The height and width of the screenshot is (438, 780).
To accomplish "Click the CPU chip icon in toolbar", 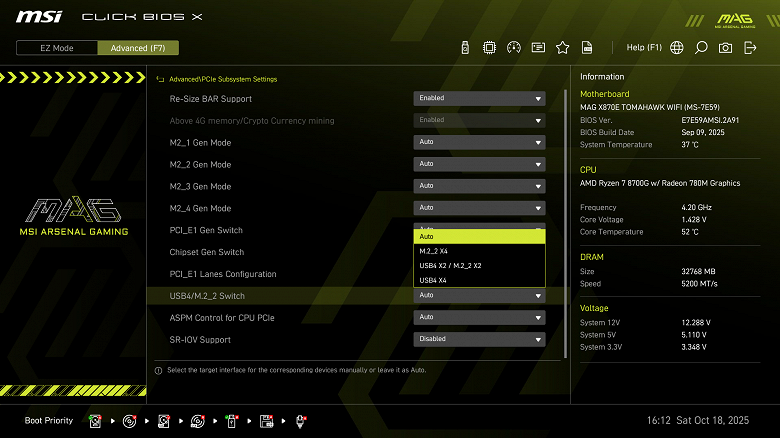I will (489, 48).
